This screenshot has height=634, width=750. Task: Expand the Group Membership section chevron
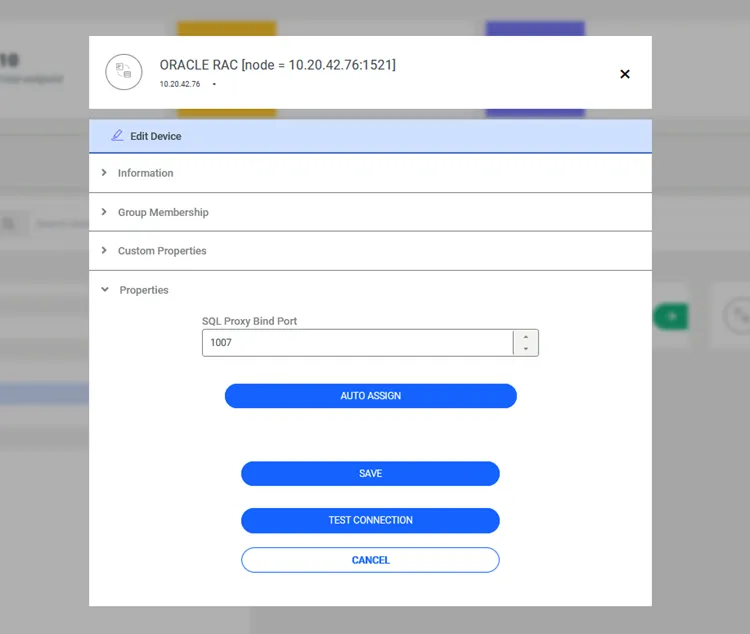(x=104, y=211)
